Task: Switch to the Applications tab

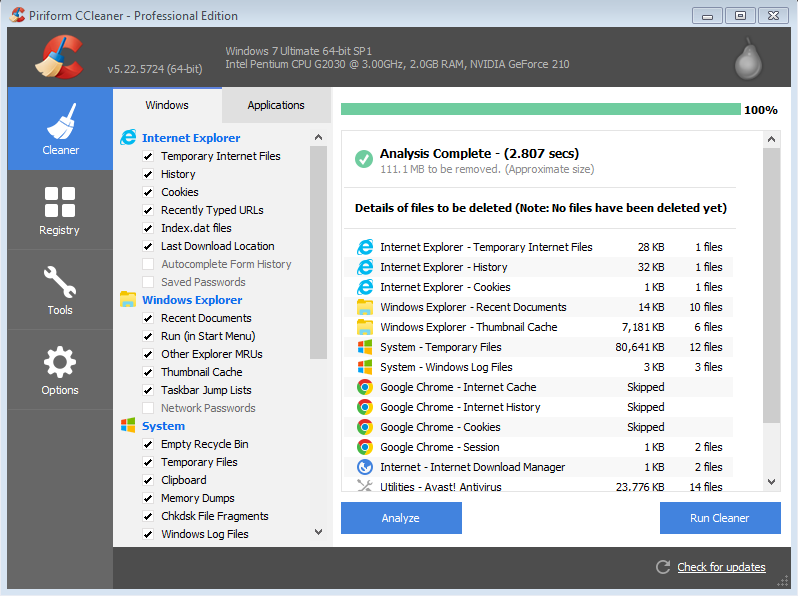Action: click(x=276, y=105)
